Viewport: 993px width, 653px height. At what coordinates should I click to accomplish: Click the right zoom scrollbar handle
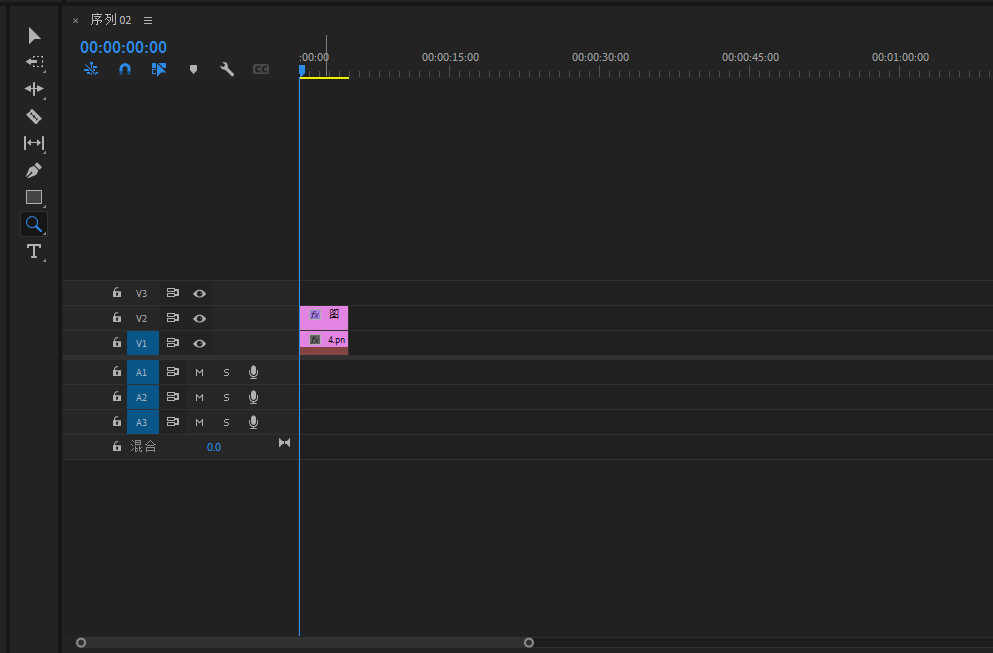[x=529, y=643]
